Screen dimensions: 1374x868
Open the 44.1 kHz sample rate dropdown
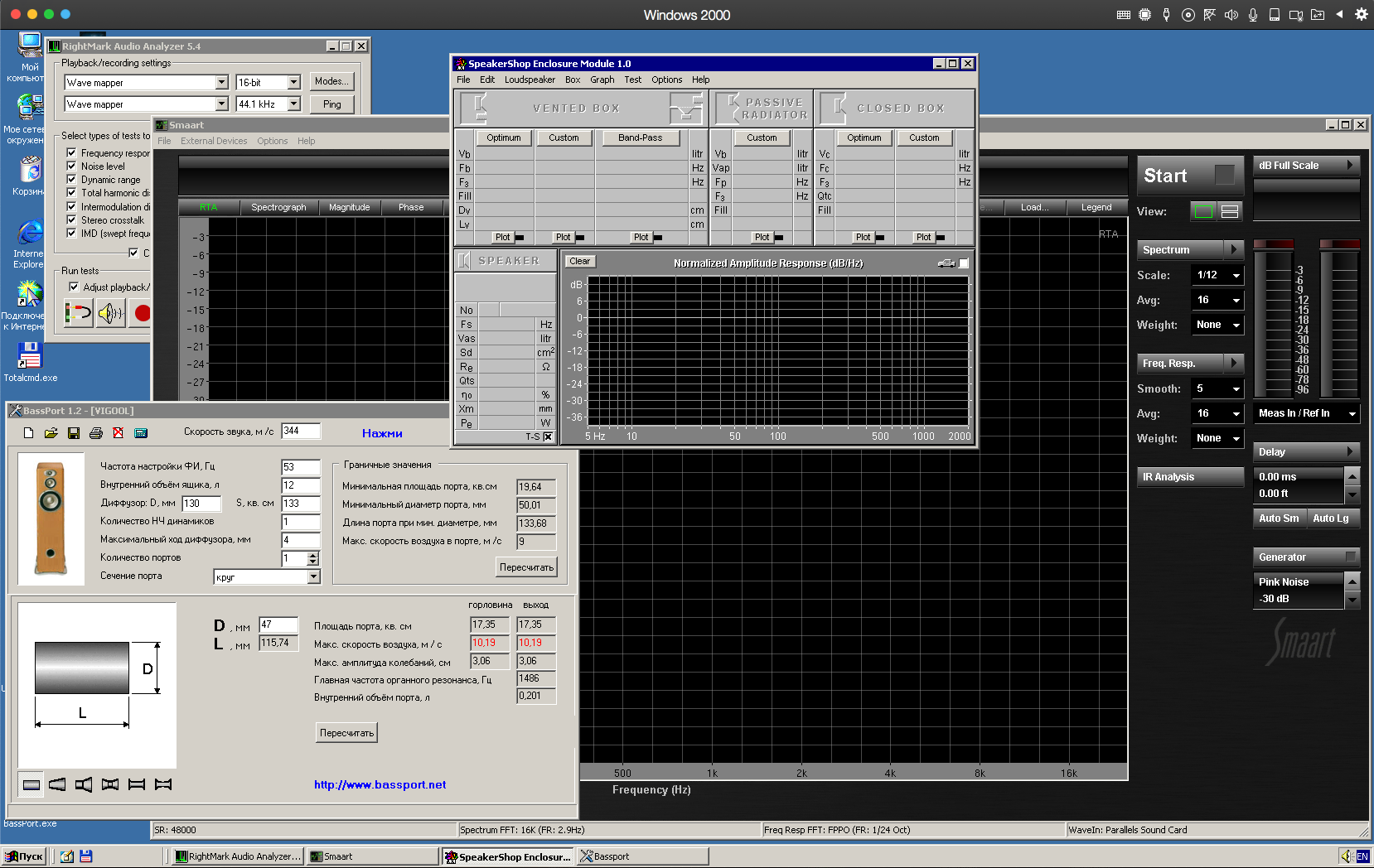[x=293, y=104]
